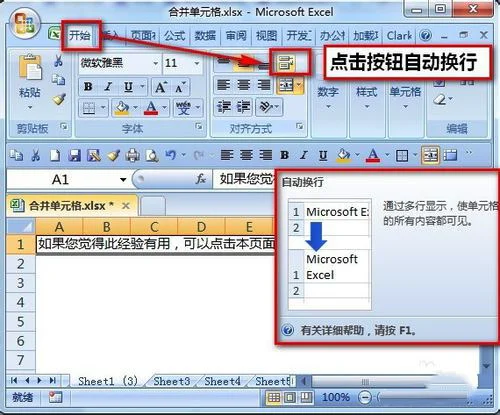Image resolution: width=500 pixels, height=415 pixels.
Task: Switch to the 视图 ribbon tab
Action: point(266,35)
